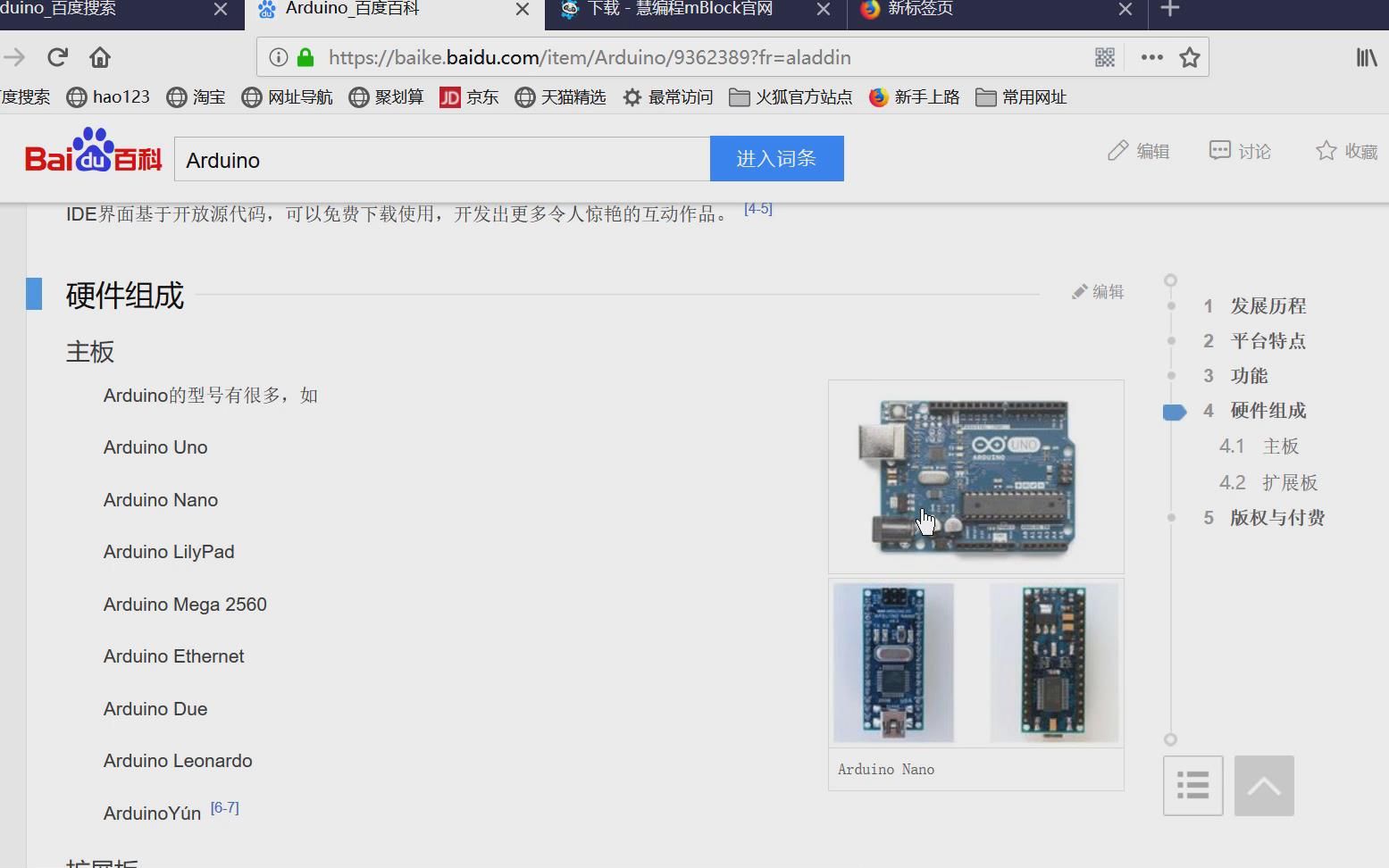Click the Baidu Baike logo
The image size is (1389, 868).
click(93, 150)
